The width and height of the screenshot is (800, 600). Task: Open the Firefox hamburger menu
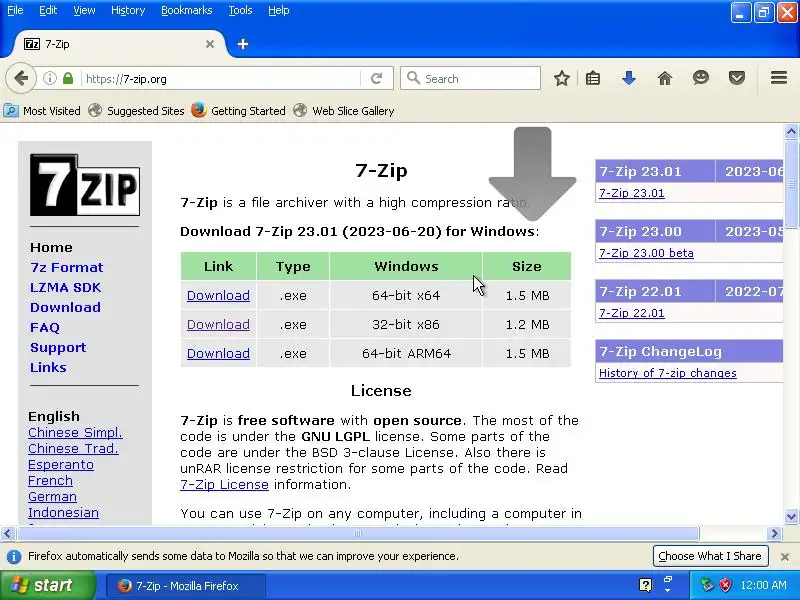click(x=779, y=78)
